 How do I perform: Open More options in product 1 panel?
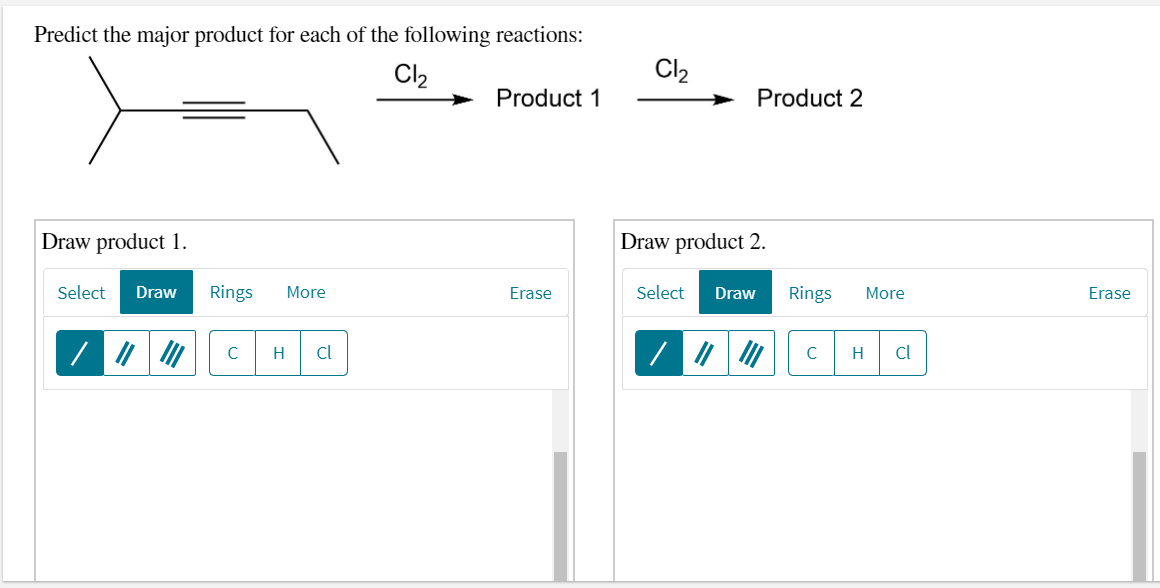tap(306, 293)
